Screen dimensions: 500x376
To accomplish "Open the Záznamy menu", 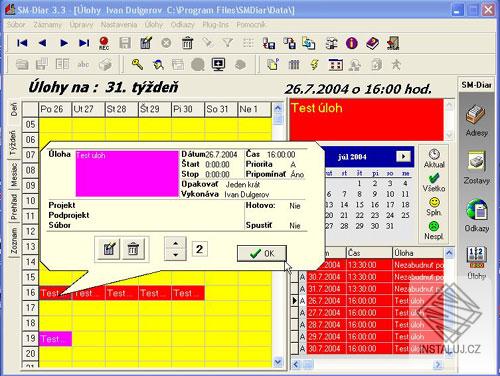I will 47,25.
